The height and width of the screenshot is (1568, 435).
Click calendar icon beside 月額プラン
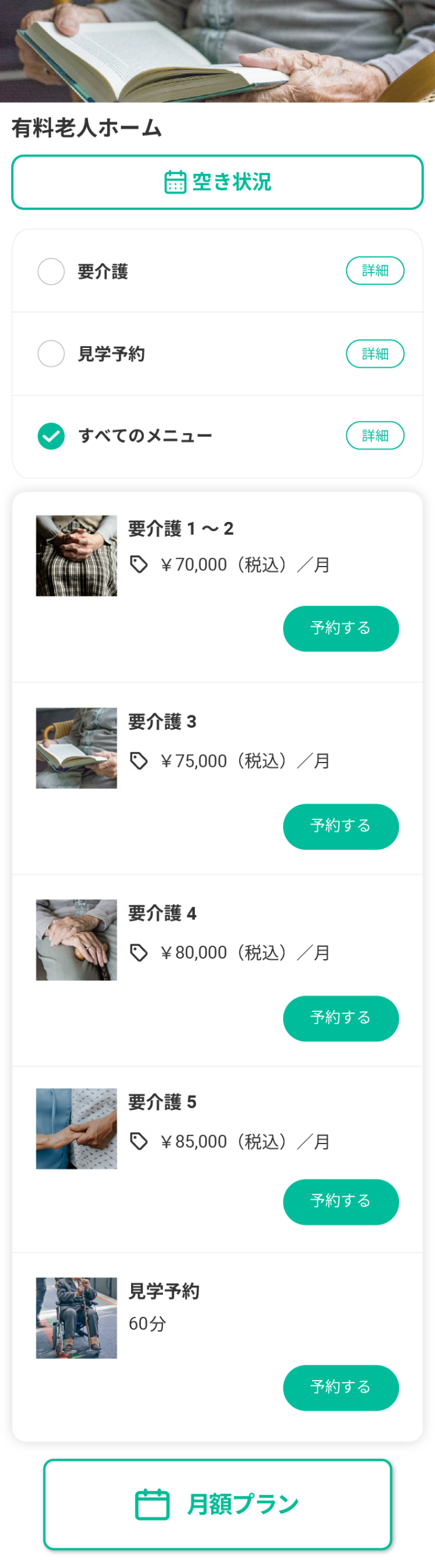pyautogui.click(x=152, y=1504)
